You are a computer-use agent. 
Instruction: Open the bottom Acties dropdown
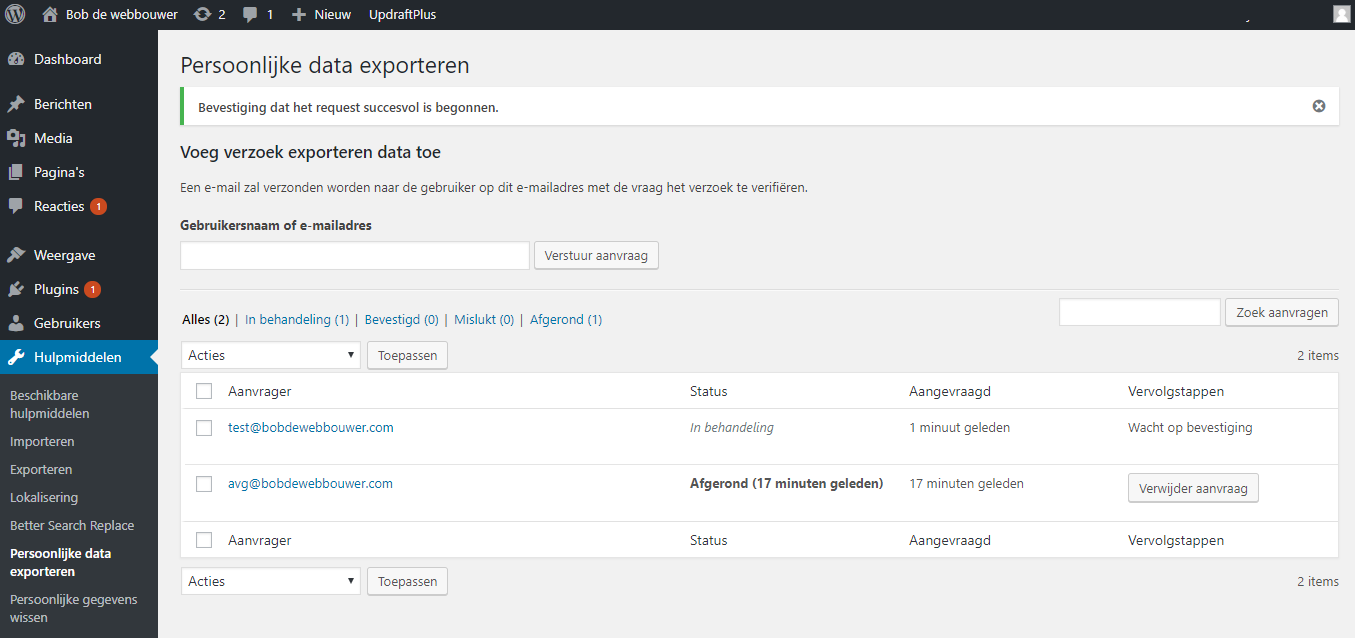(270, 581)
